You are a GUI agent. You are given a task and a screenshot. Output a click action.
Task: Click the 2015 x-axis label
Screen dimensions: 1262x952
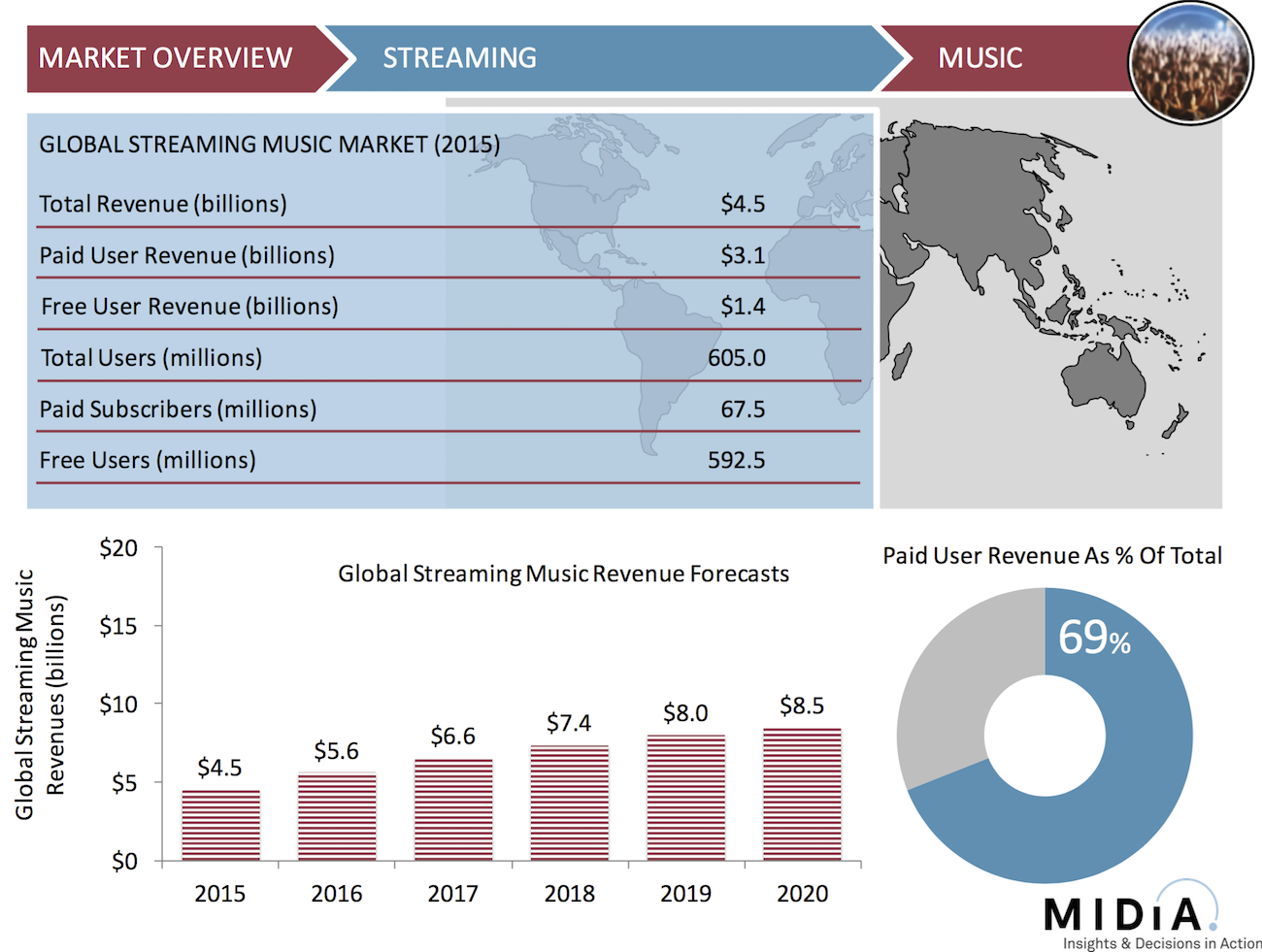(220, 894)
